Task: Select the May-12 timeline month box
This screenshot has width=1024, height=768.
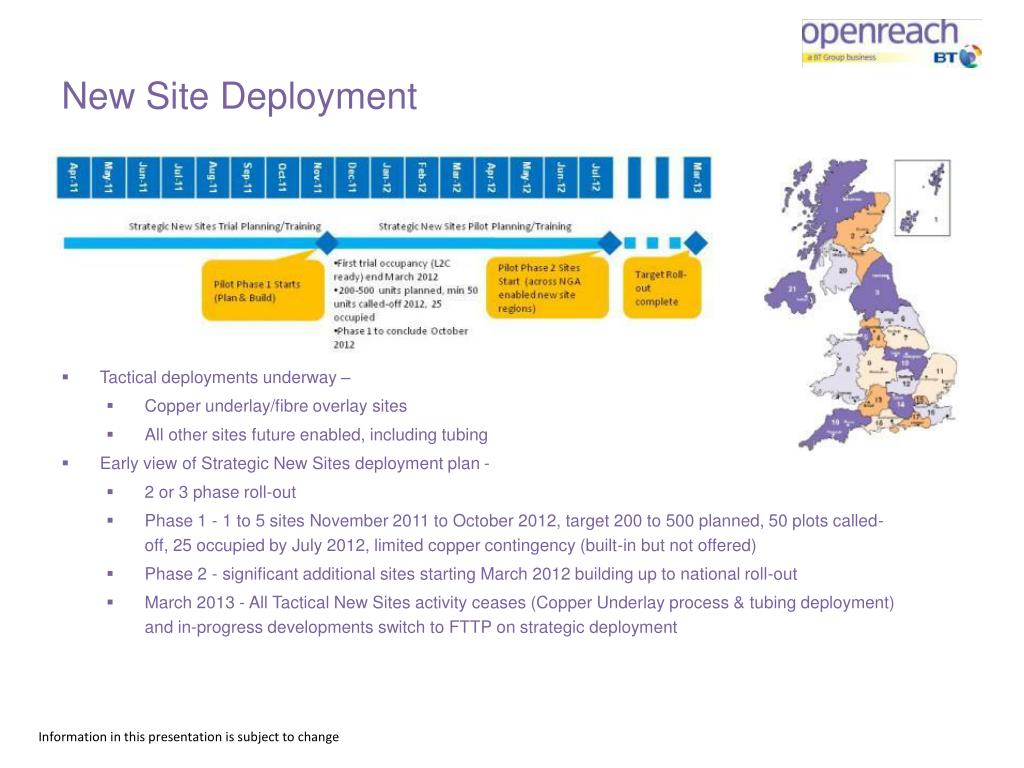Action: (x=526, y=178)
